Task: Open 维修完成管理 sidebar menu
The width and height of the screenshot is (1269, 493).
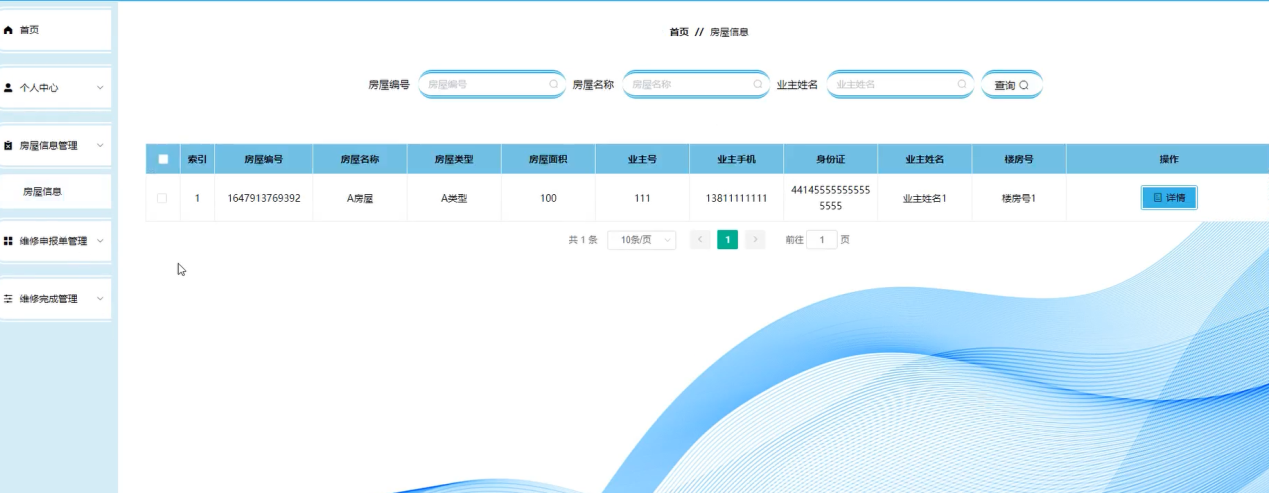Action: coord(55,299)
